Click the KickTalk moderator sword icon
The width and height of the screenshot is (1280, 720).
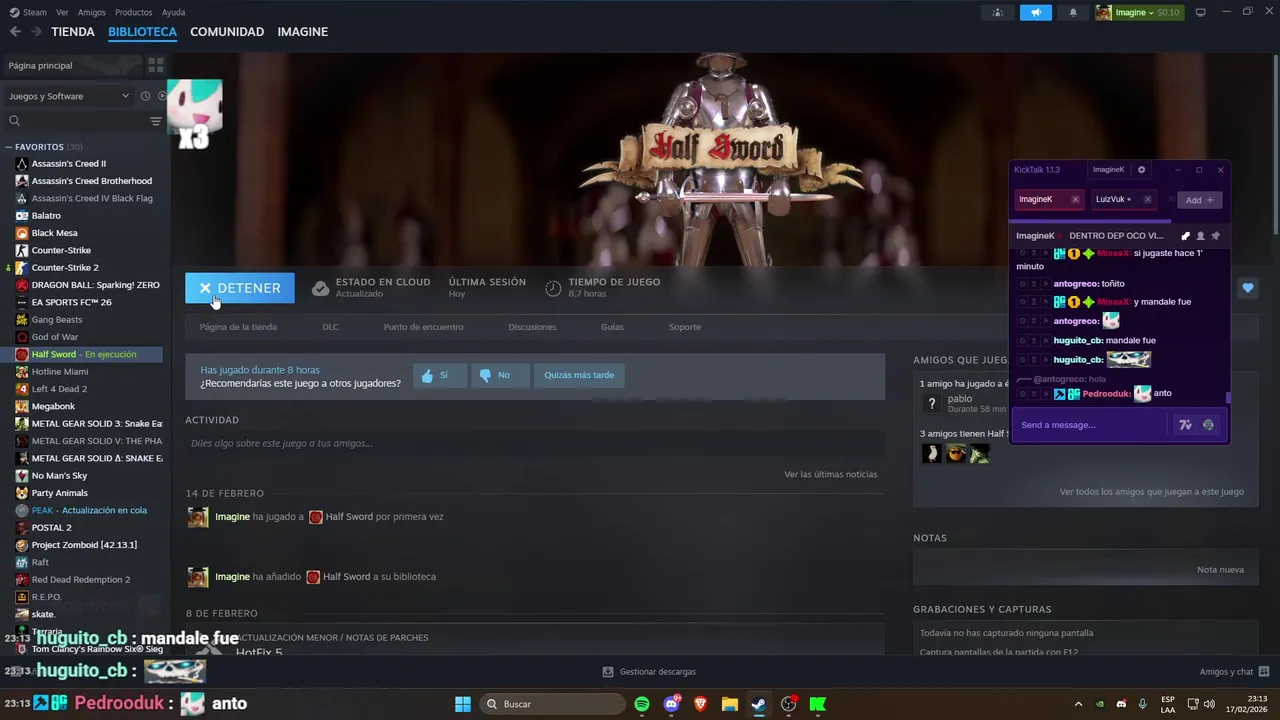[x=1185, y=236]
